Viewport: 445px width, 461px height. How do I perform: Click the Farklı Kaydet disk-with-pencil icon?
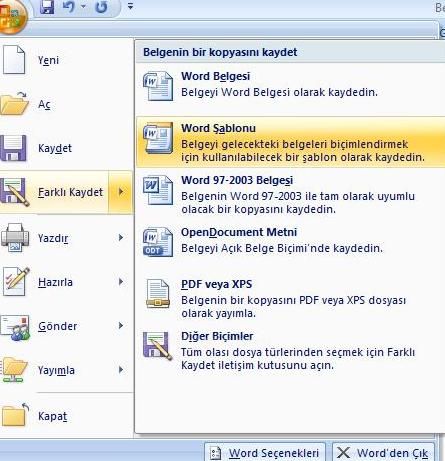tap(15, 192)
